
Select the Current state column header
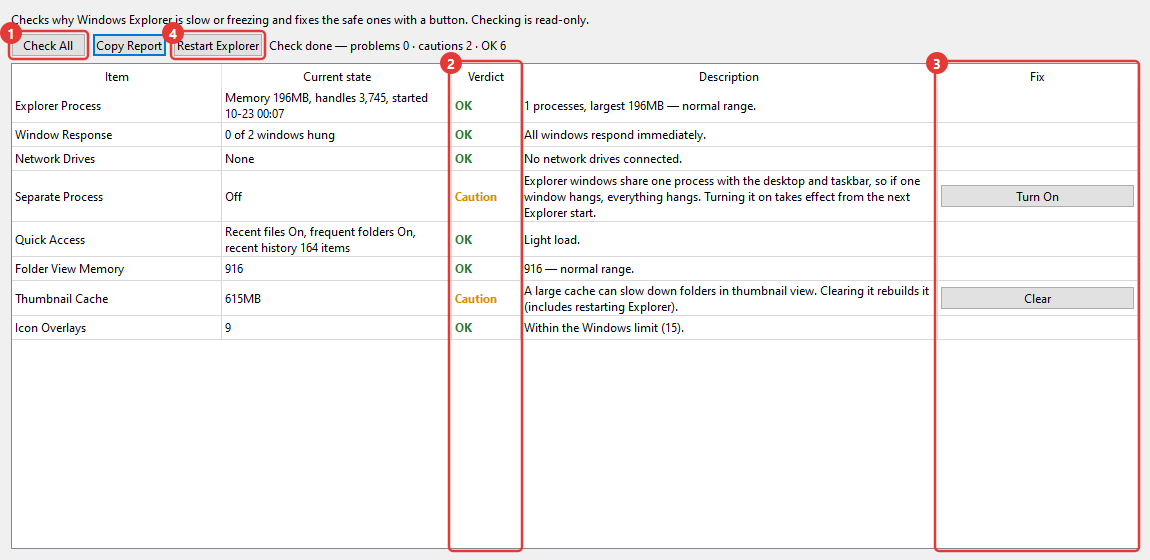pyautogui.click(x=337, y=77)
